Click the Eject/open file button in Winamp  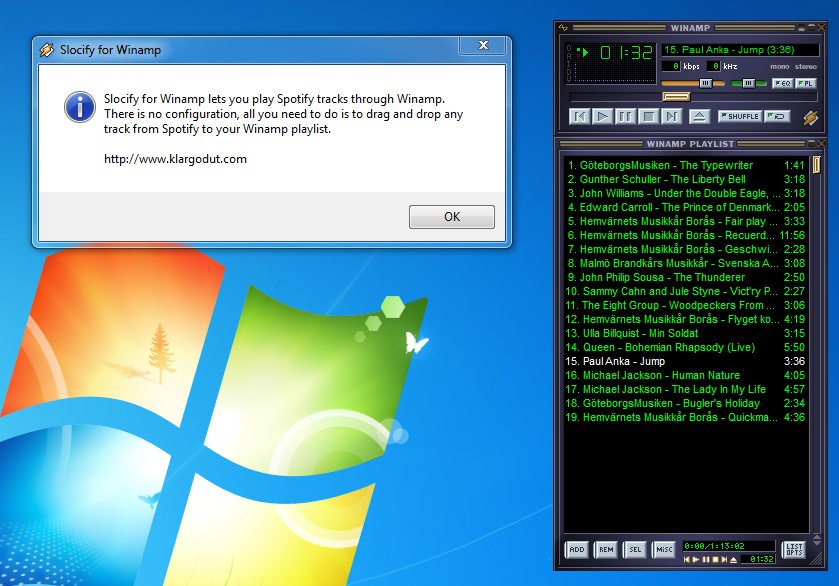click(x=699, y=116)
